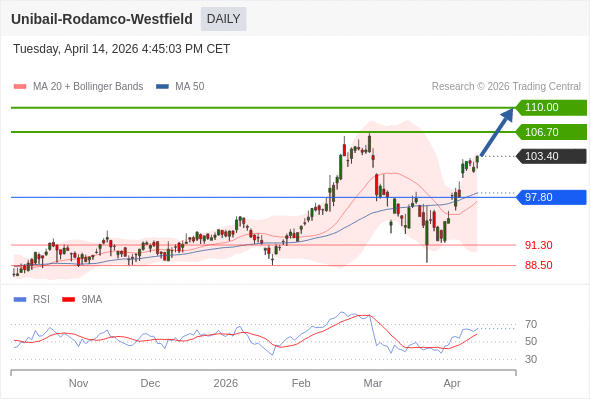Click the 9MA legend red swatch
Viewport: 590px width, 400px height.
[68, 300]
